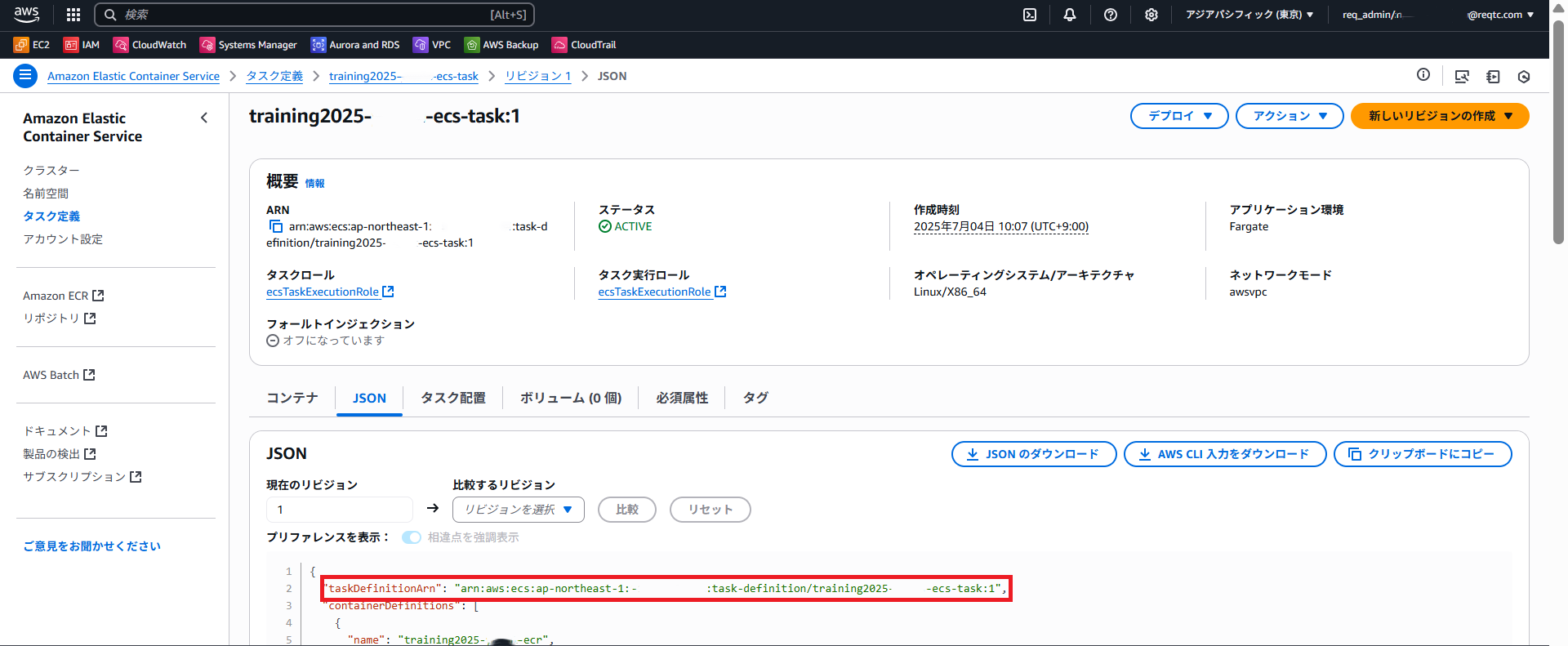Focus the top 検索 search field
The width and height of the screenshot is (1568, 646).
point(314,15)
